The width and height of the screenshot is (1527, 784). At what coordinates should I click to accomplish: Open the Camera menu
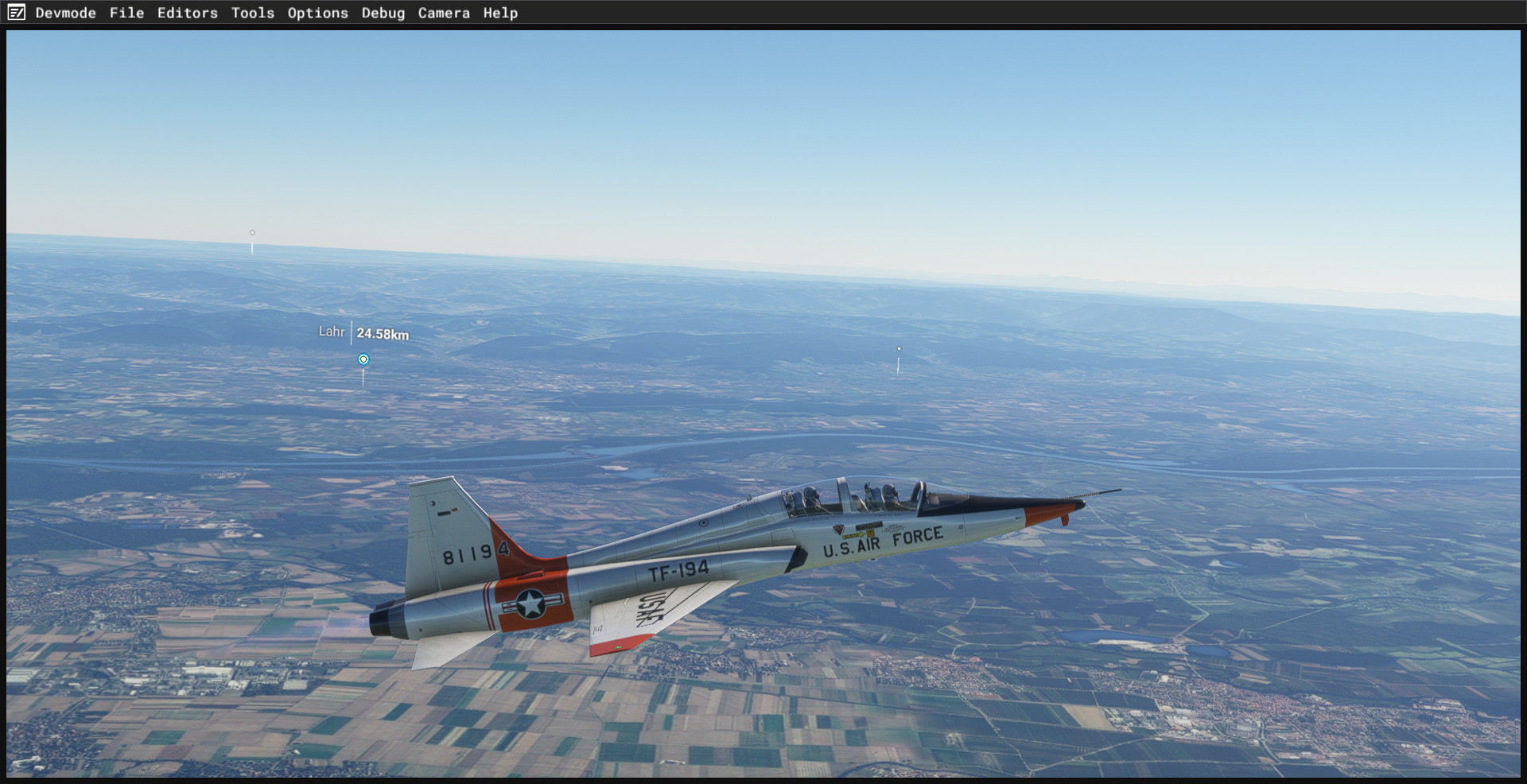pos(444,13)
